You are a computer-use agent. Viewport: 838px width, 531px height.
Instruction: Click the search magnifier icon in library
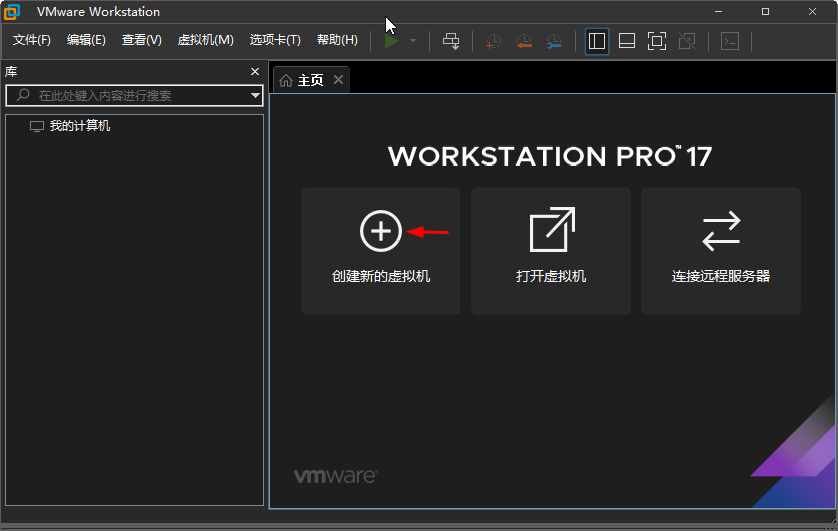(23, 95)
